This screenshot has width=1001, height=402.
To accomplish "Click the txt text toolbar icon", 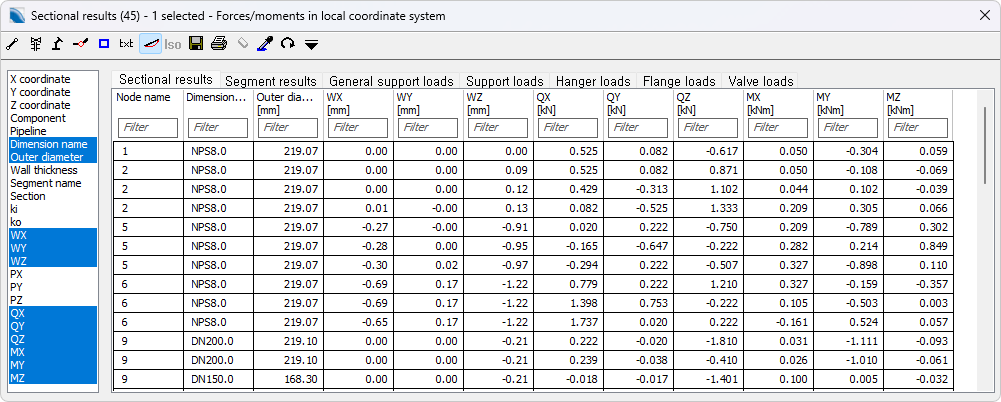I will click(126, 44).
